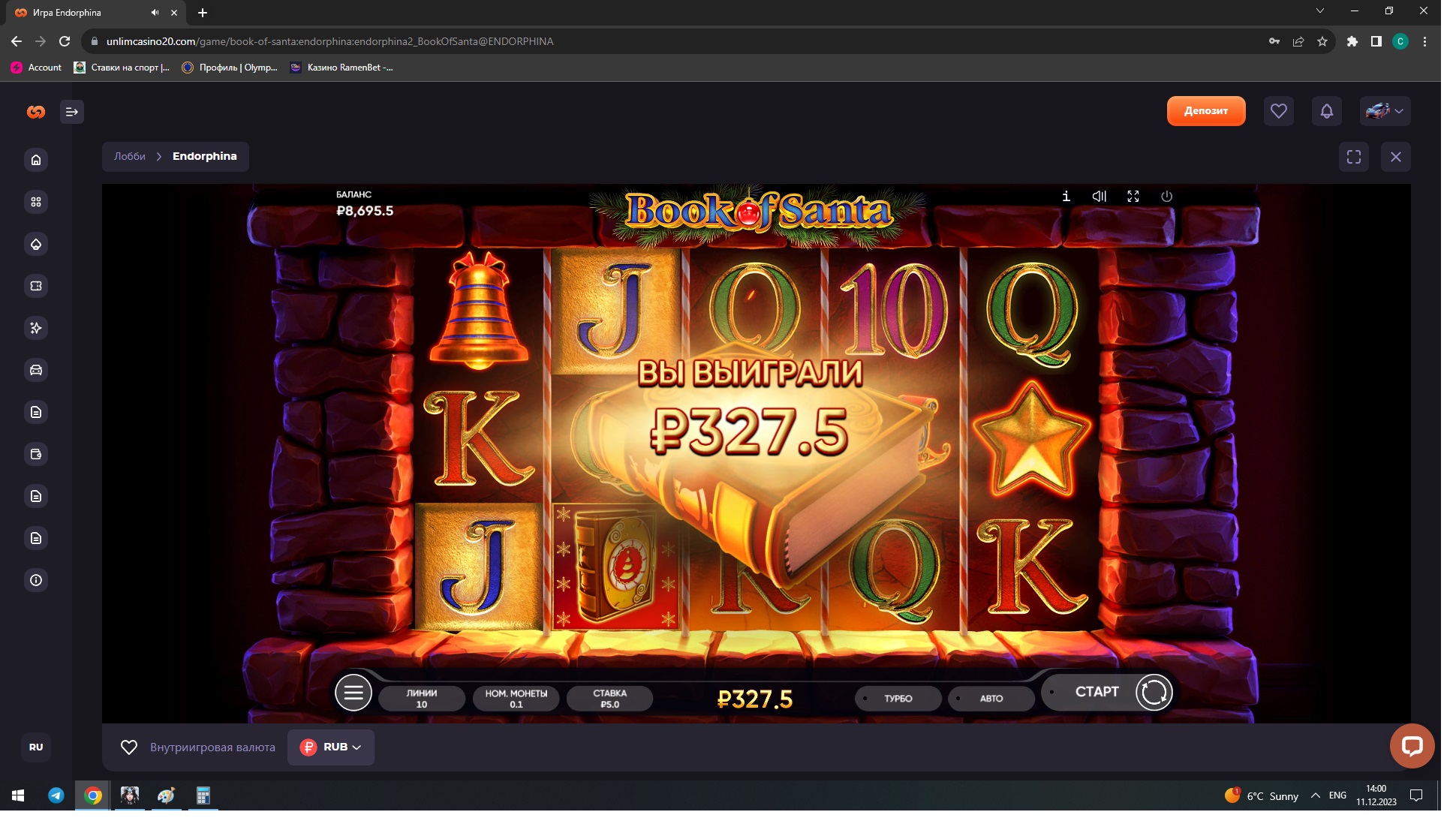Open notifications bell icon
Screen dimensions: 1456x824
tap(1326, 111)
